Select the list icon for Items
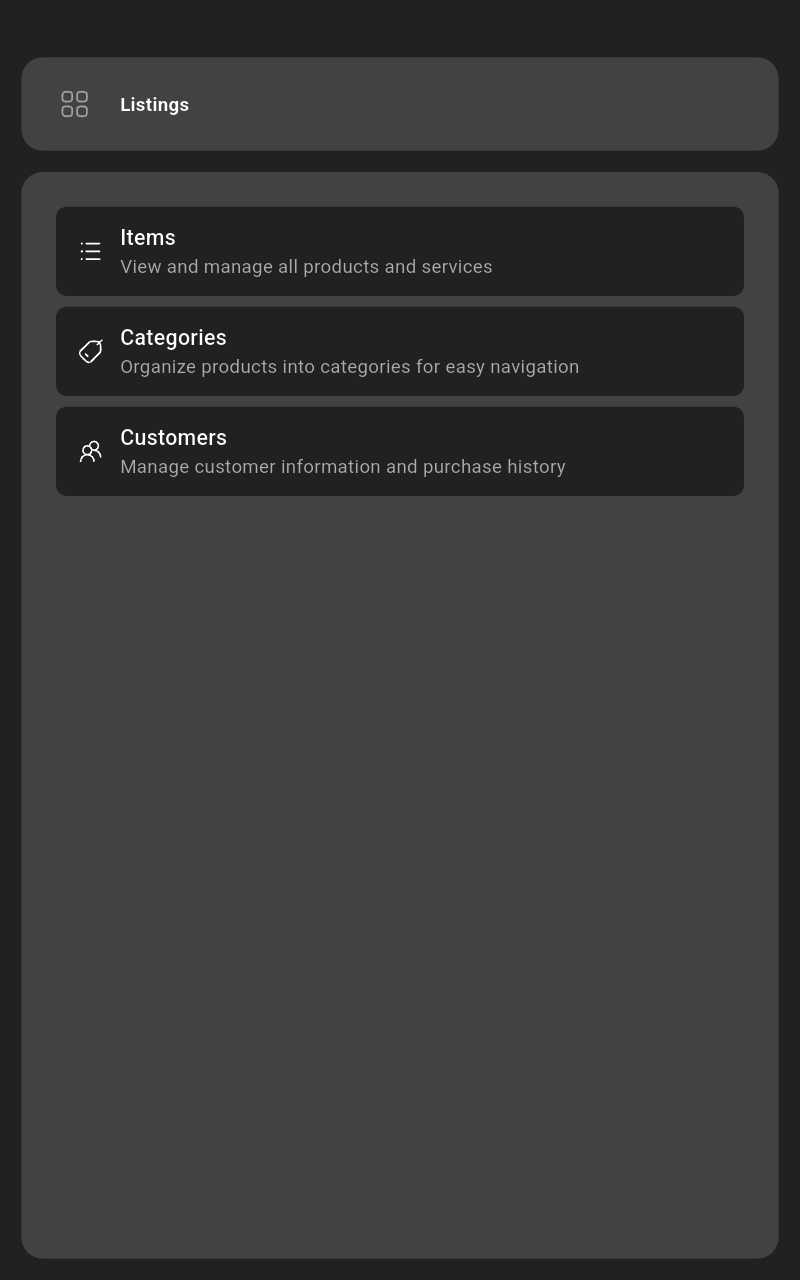800x1280 pixels. click(90, 251)
